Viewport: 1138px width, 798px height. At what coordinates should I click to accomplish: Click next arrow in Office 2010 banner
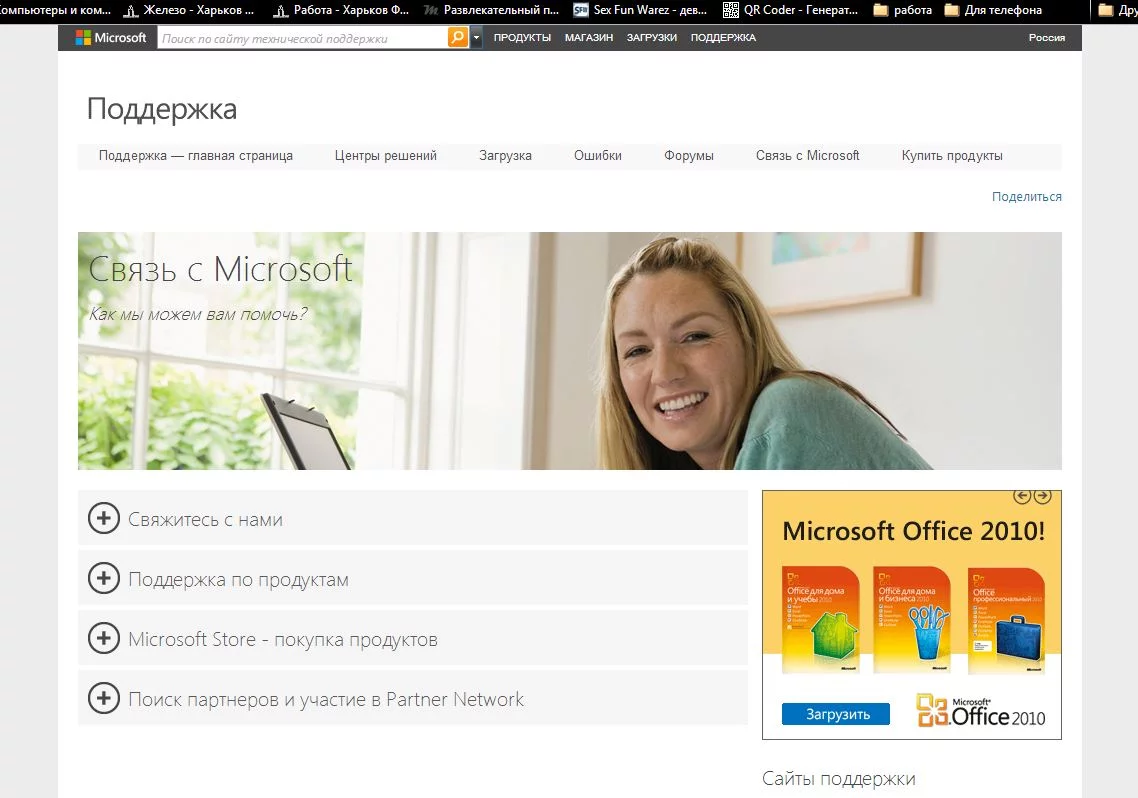pos(1042,496)
